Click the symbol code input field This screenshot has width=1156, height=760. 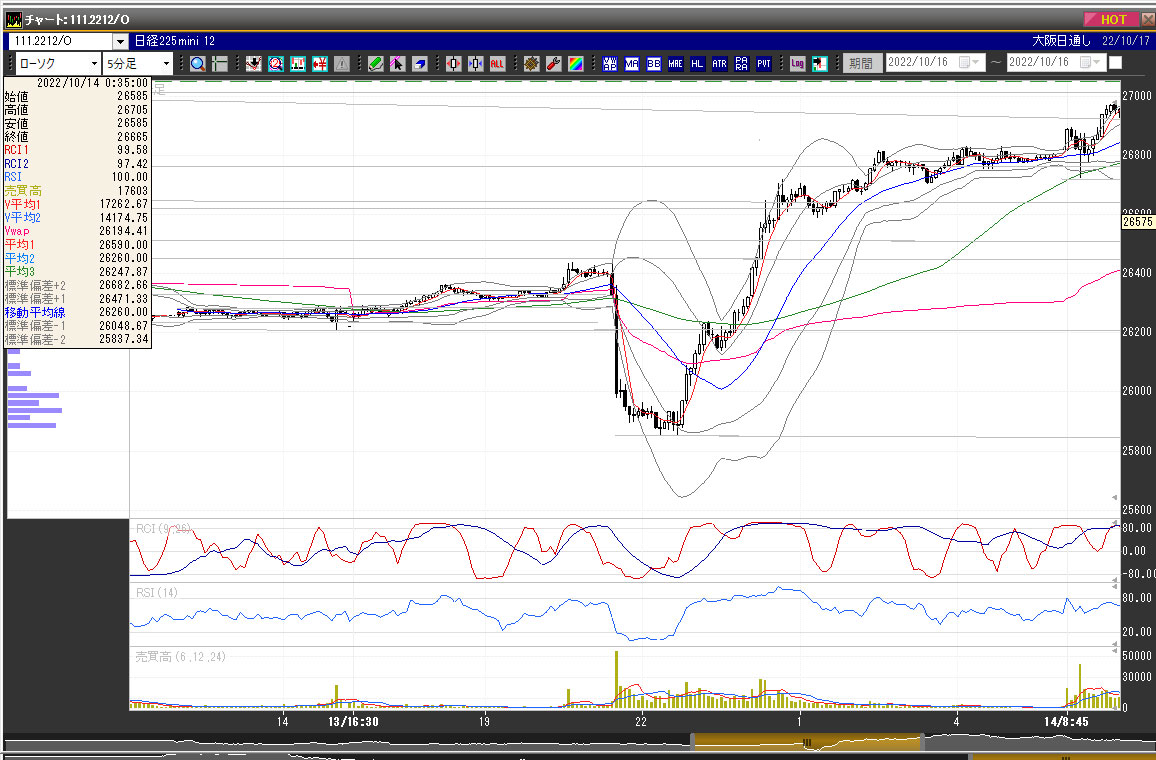coord(60,41)
